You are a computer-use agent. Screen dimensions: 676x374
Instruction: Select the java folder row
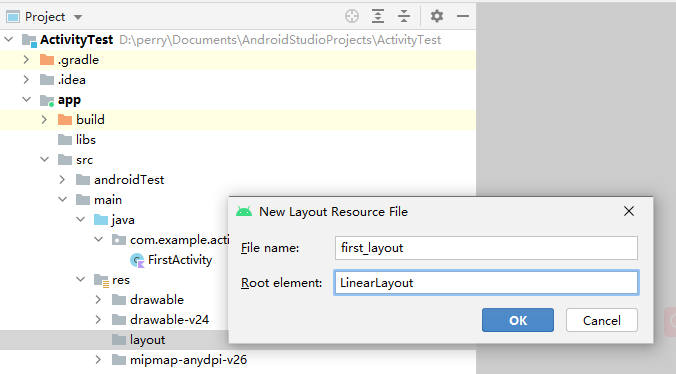pyautogui.click(x=114, y=220)
